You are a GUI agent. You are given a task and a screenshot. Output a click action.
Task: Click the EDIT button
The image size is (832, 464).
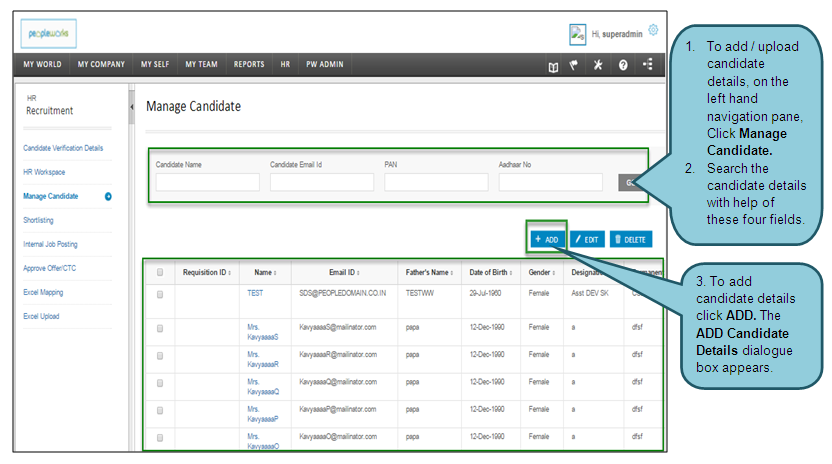pos(587,239)
